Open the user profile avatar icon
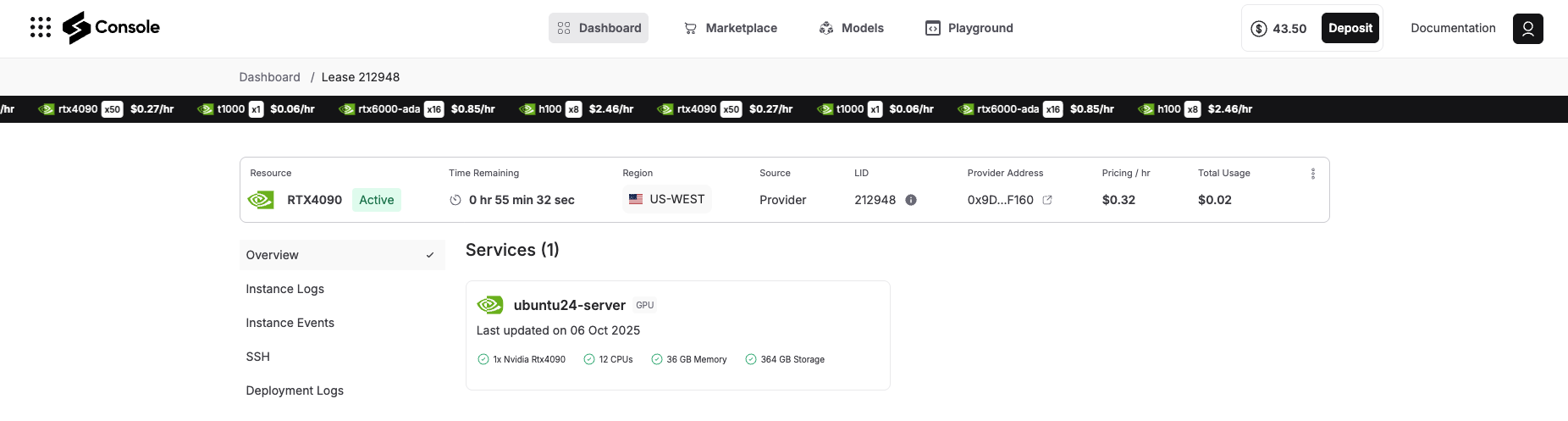Viewport: 1568px width, 421px height. (1527, 29)
